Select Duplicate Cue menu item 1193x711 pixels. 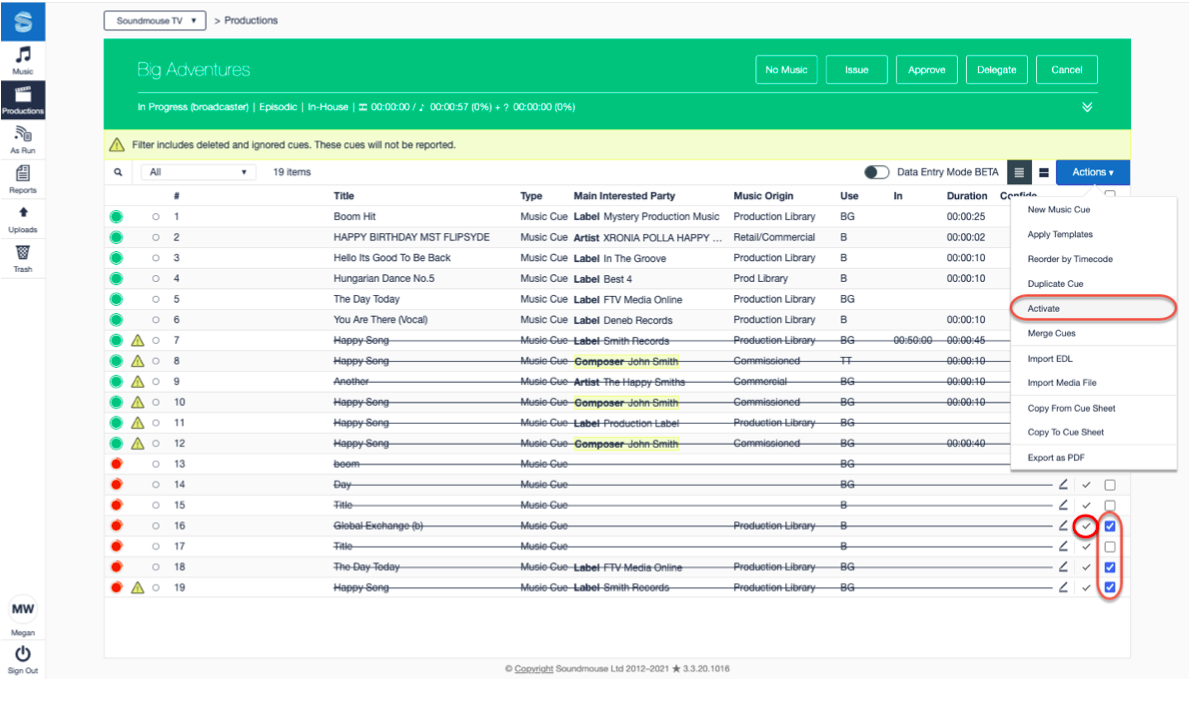pos(1055,284)
